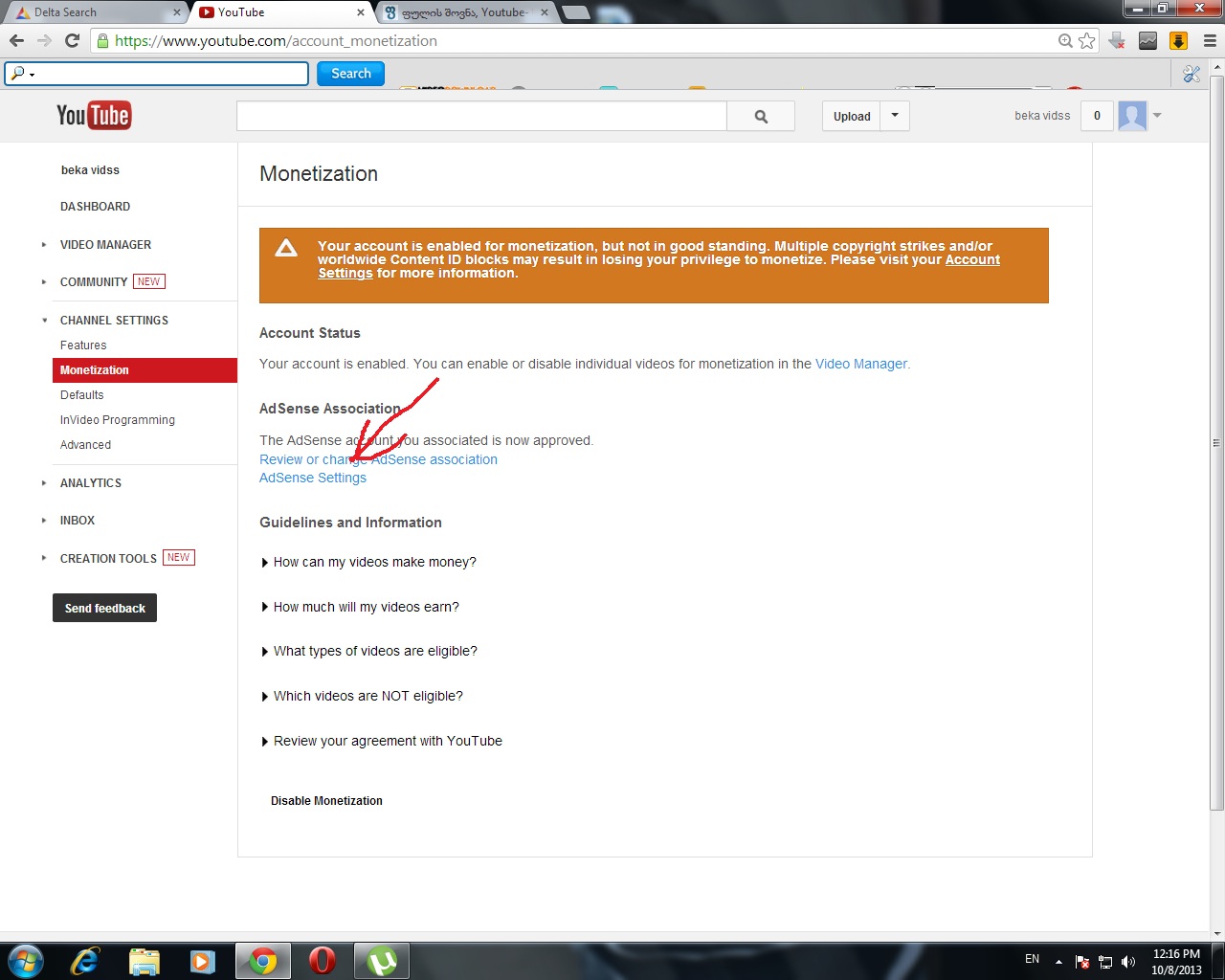
Task: Launch Internet Explorer from the taskbar
Action: [85, 960]
